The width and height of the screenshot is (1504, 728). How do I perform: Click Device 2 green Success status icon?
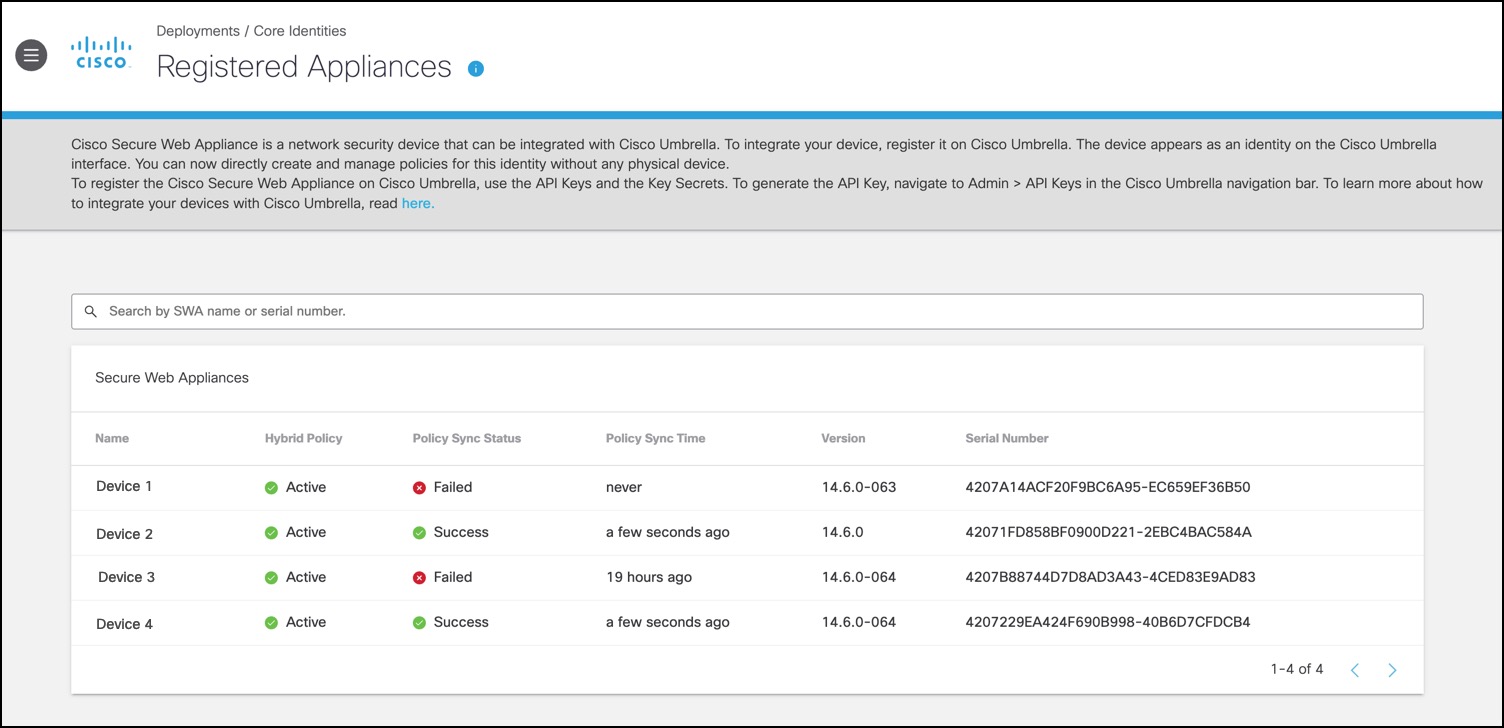pos(419,533)
